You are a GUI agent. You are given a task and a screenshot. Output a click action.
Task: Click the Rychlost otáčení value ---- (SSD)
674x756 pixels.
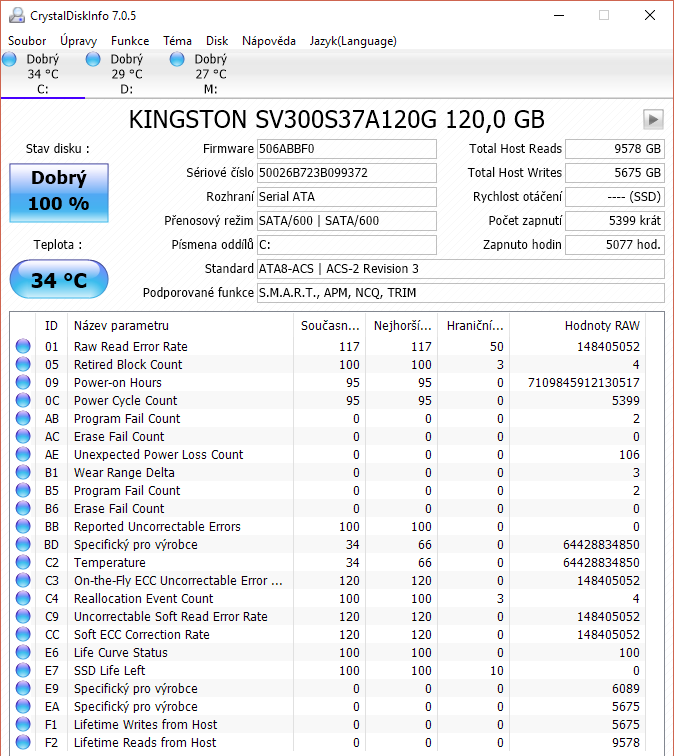pos(615,197)
